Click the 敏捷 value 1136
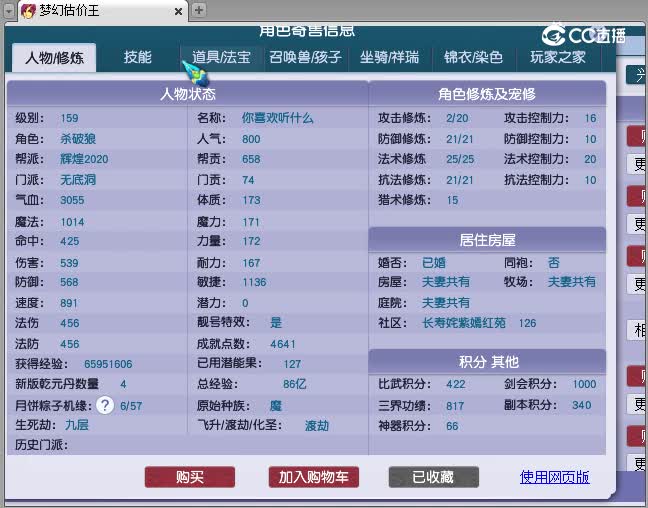The image size is (648, 508). click(254, 282)
